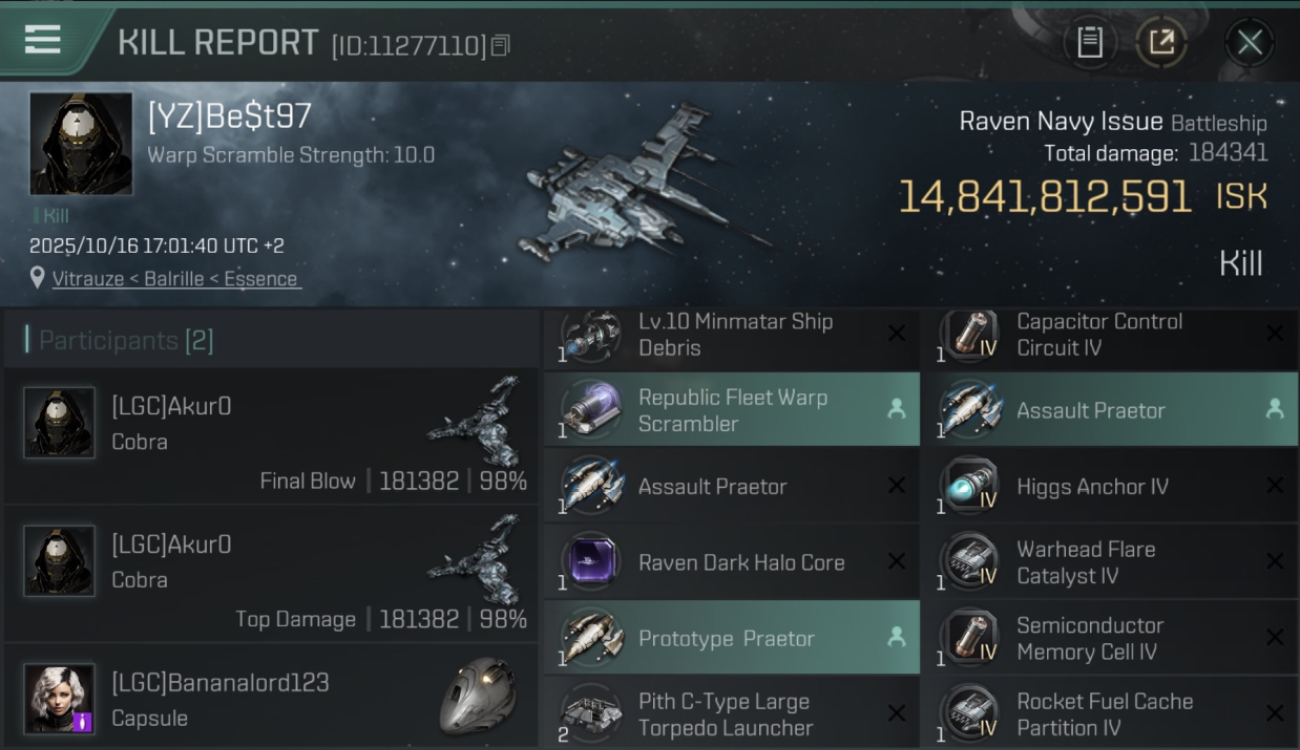Close the kill report window
The width and height of the screenshot is (1300, 750).
pos(1249,42)
